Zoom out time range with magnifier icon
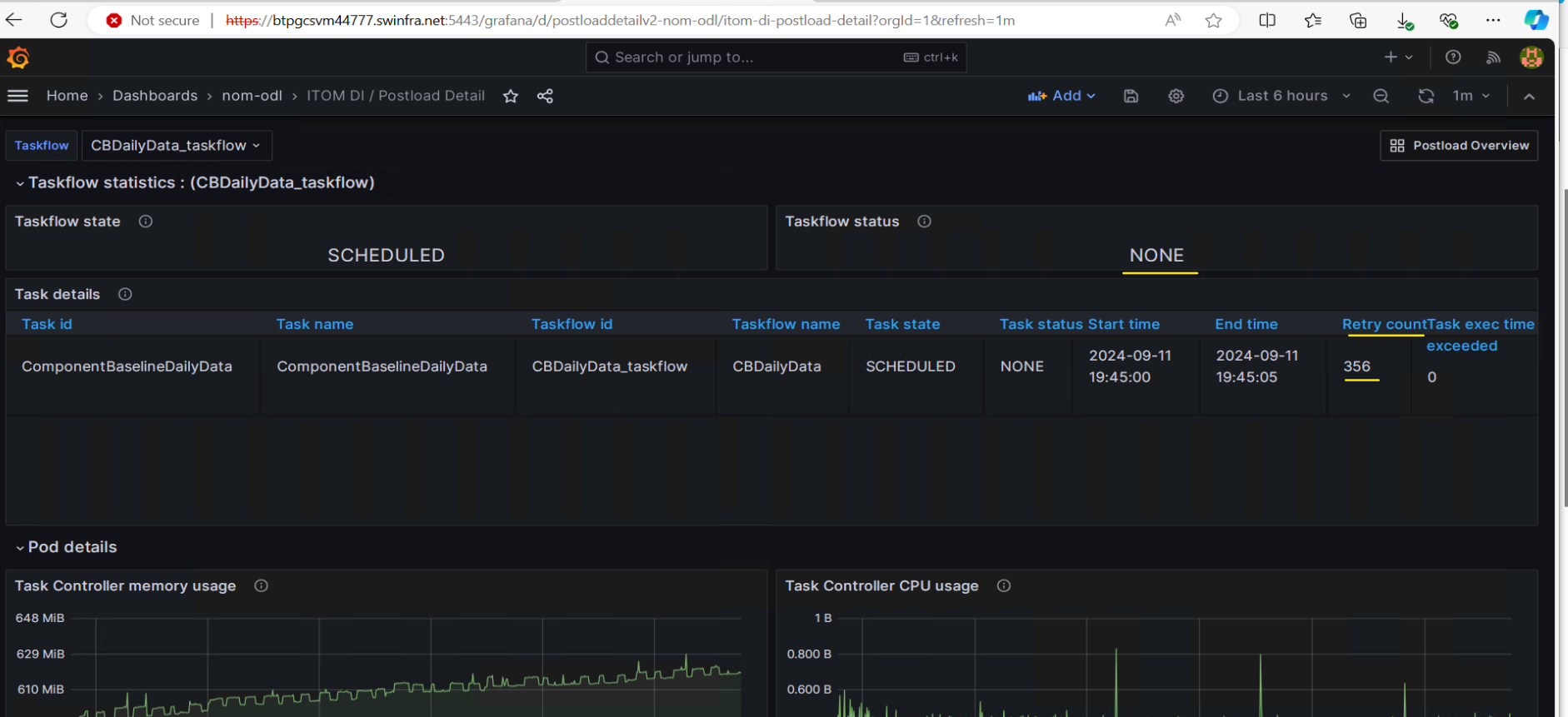 pyautogui.click(x=1381, y=97)
